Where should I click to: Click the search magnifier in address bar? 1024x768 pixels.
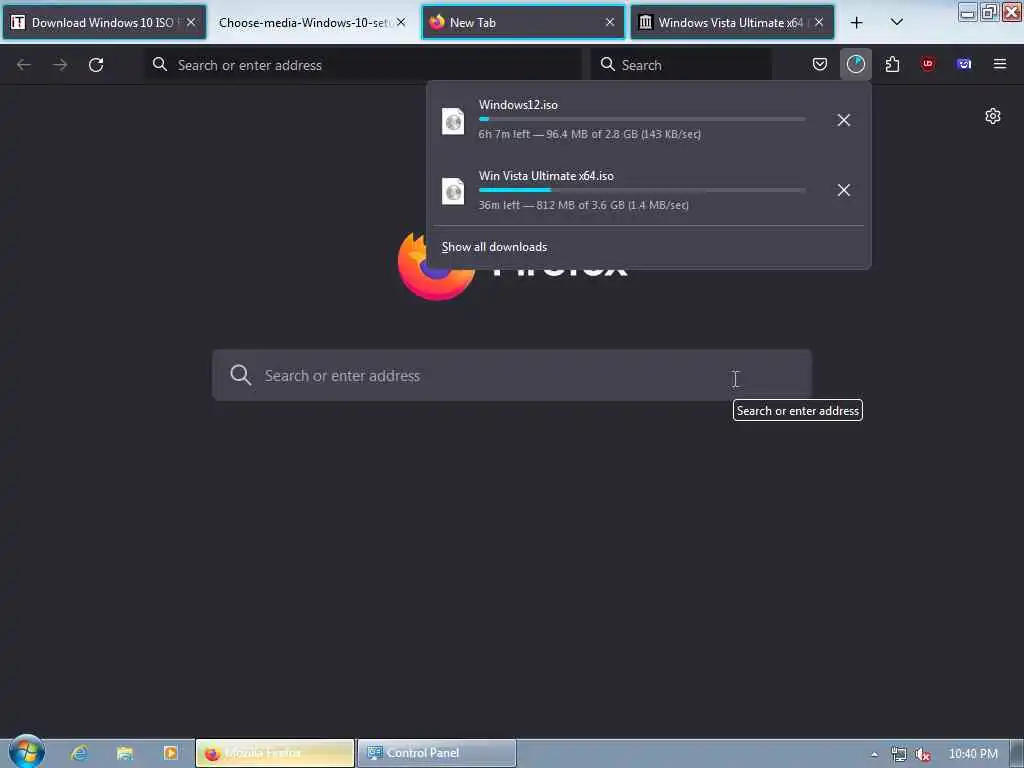pos(160,64)
